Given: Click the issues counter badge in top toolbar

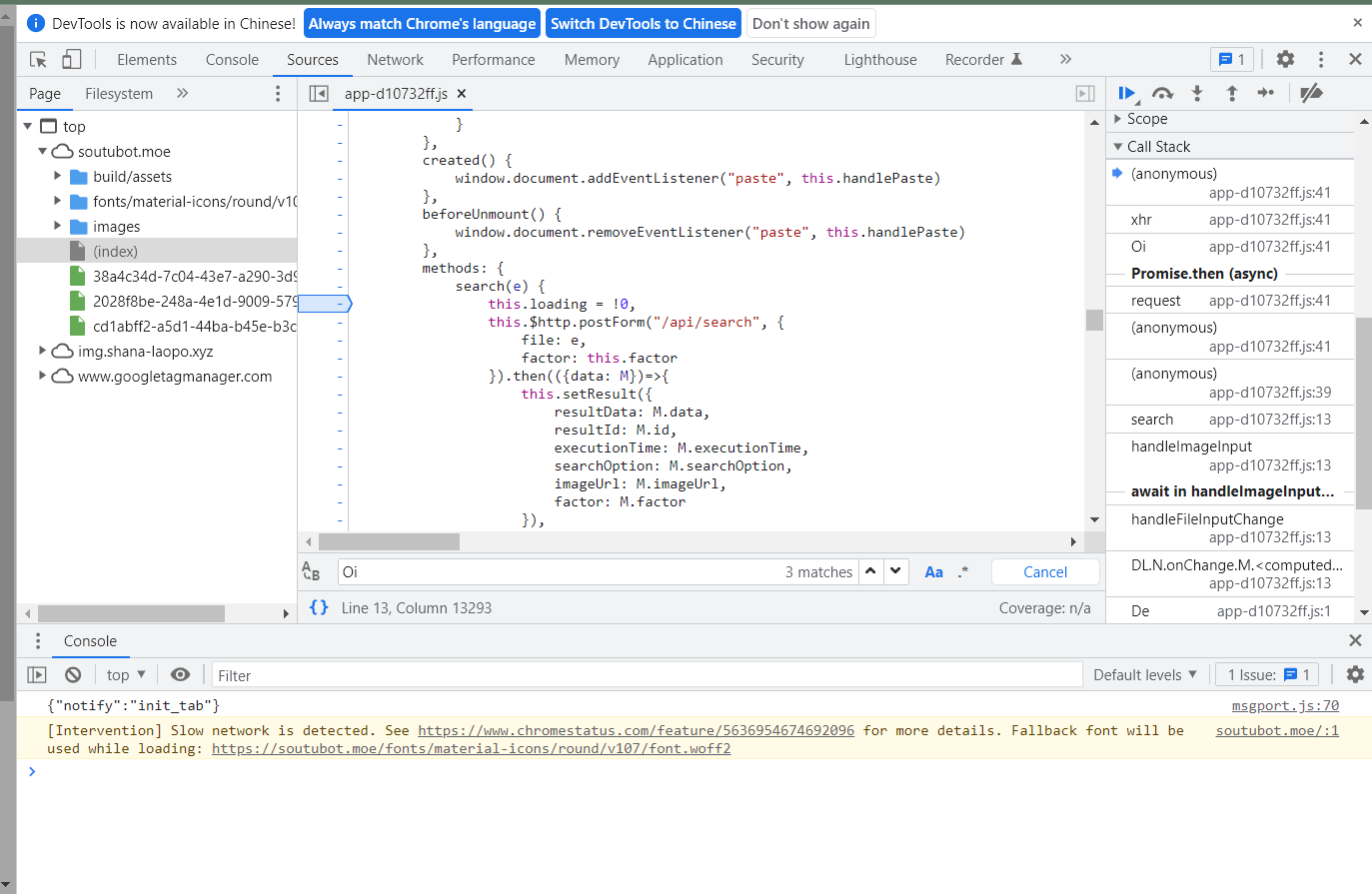Looking at the screenshot, I should (1231, 60).
